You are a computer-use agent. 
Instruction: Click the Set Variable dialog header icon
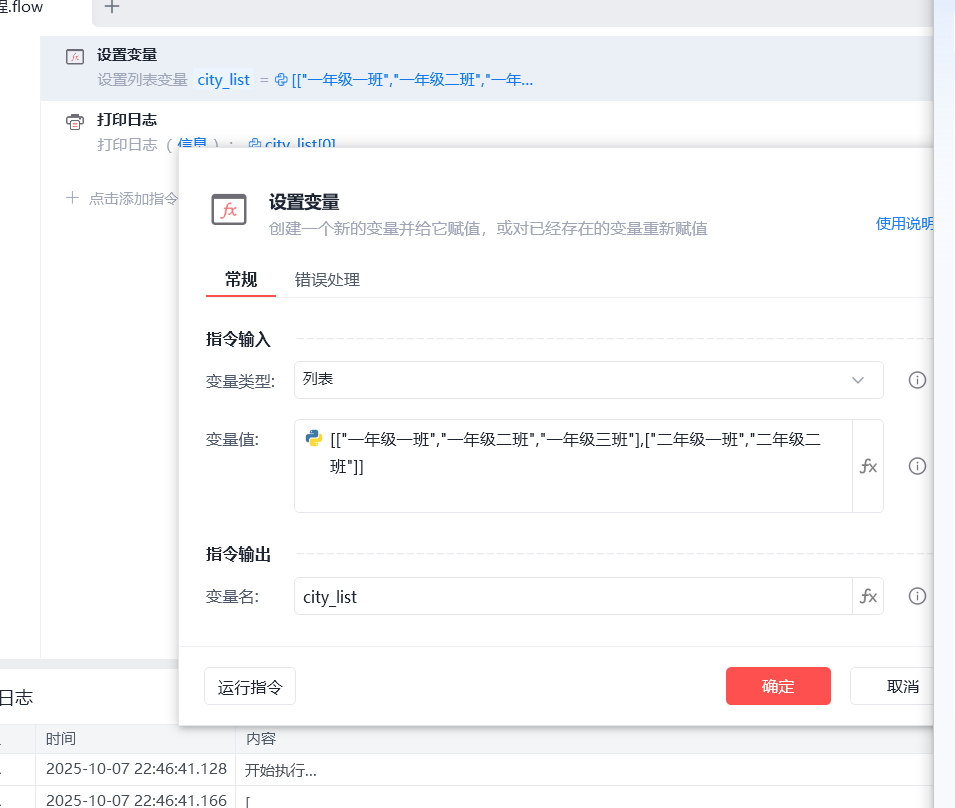[229, 210]
